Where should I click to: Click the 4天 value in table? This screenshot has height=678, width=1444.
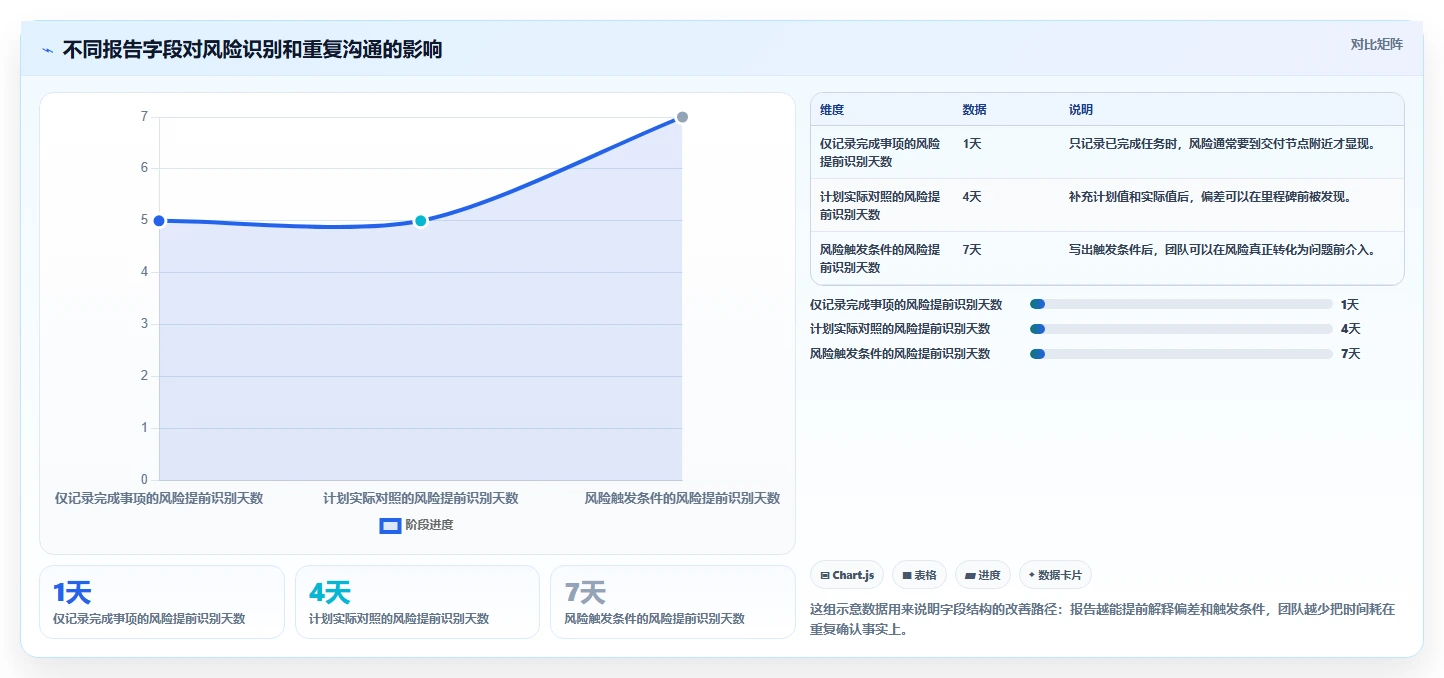coord(972,197)
